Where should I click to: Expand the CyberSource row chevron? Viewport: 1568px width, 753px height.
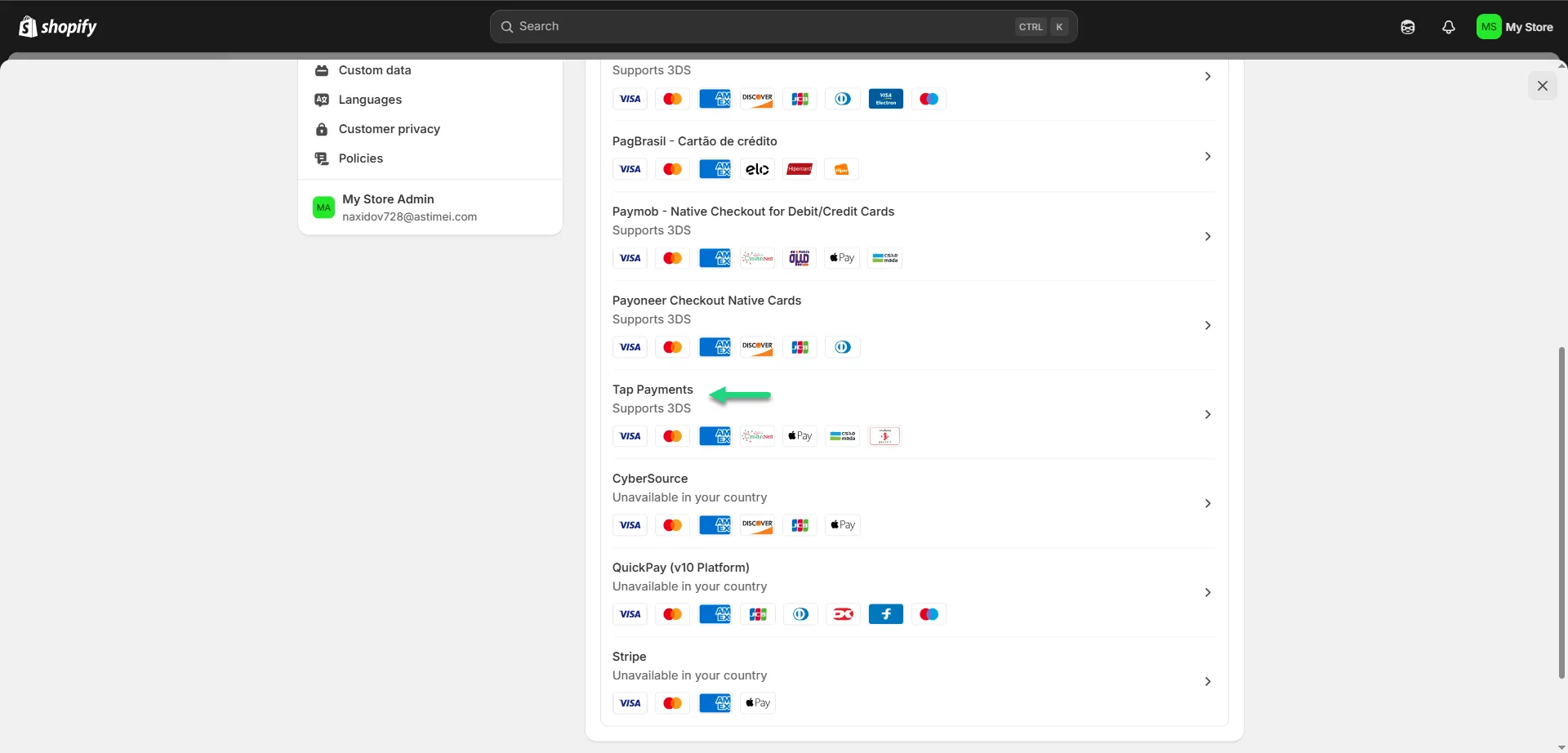point(1207,504)
